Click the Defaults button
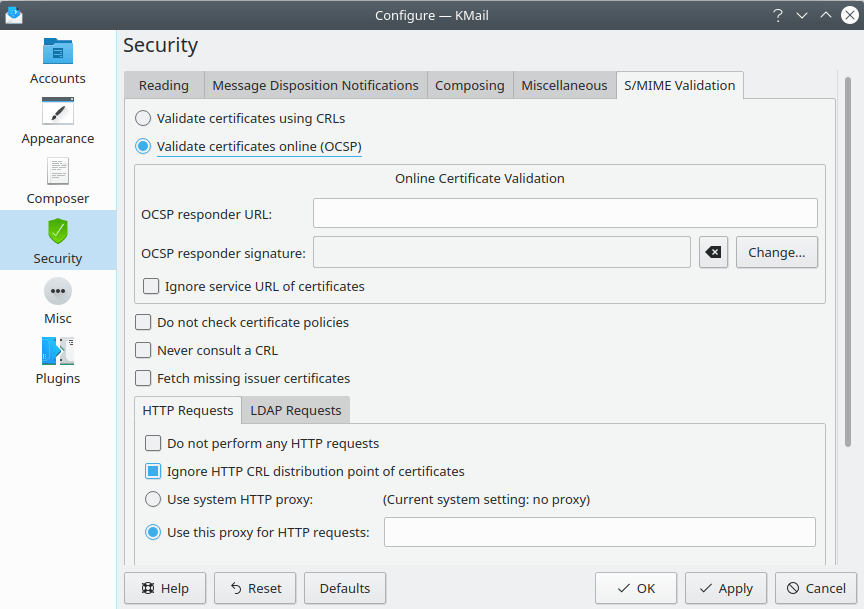Image resolution: width=864 pixels, height=609 pixels. [x=344, y=588]
